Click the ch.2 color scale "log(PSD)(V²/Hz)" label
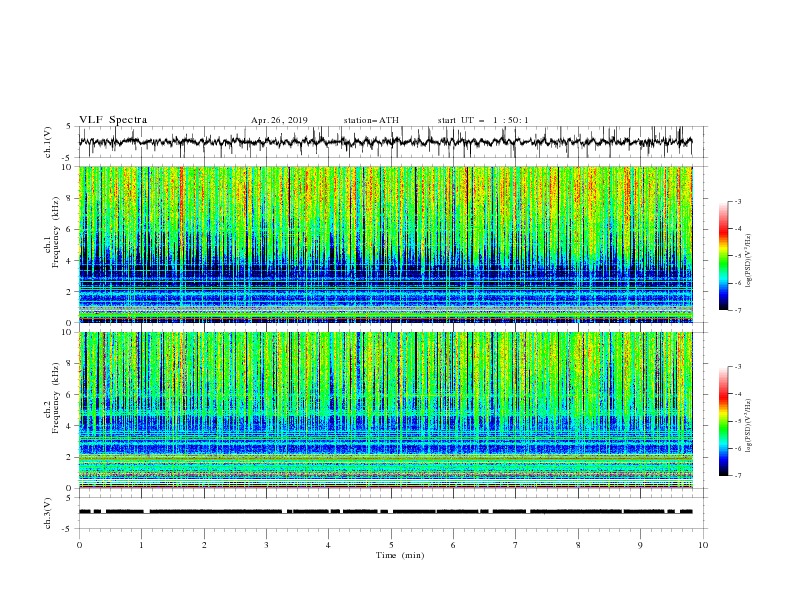Viewport: 792px width, 612px height. pos(749,425)
